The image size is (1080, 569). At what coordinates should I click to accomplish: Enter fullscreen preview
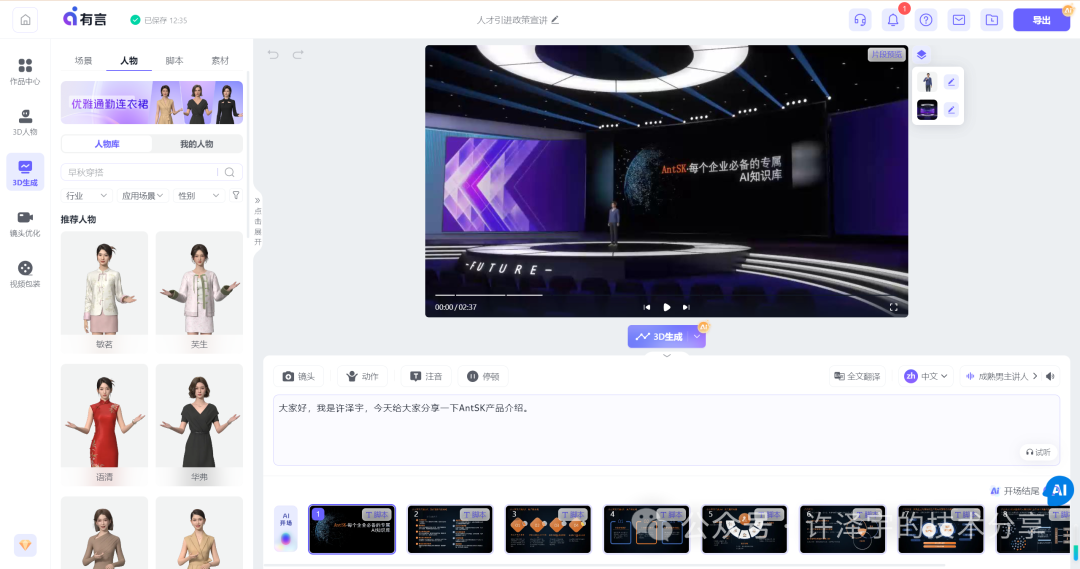(893, 307)
